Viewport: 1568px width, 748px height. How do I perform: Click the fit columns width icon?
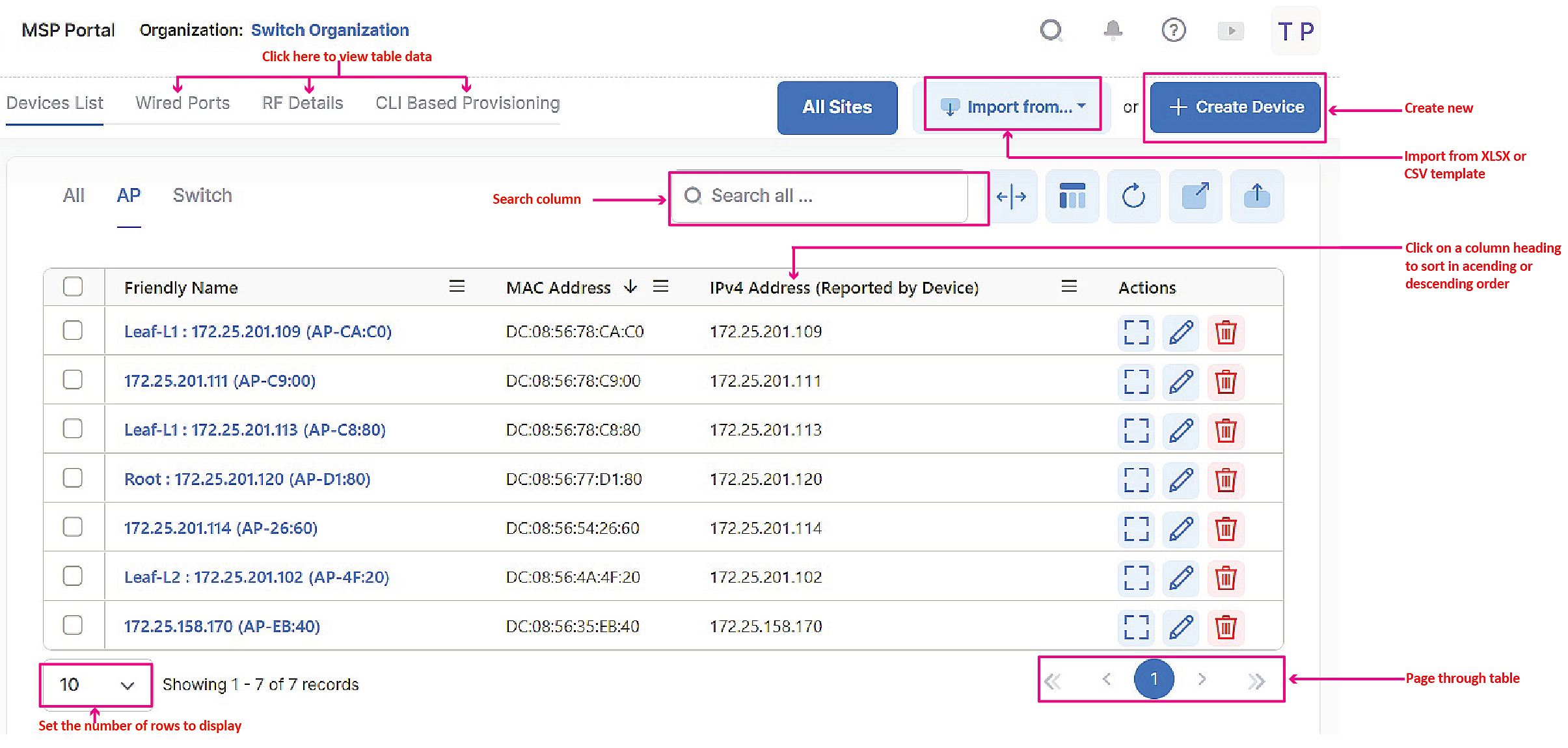1011,196
